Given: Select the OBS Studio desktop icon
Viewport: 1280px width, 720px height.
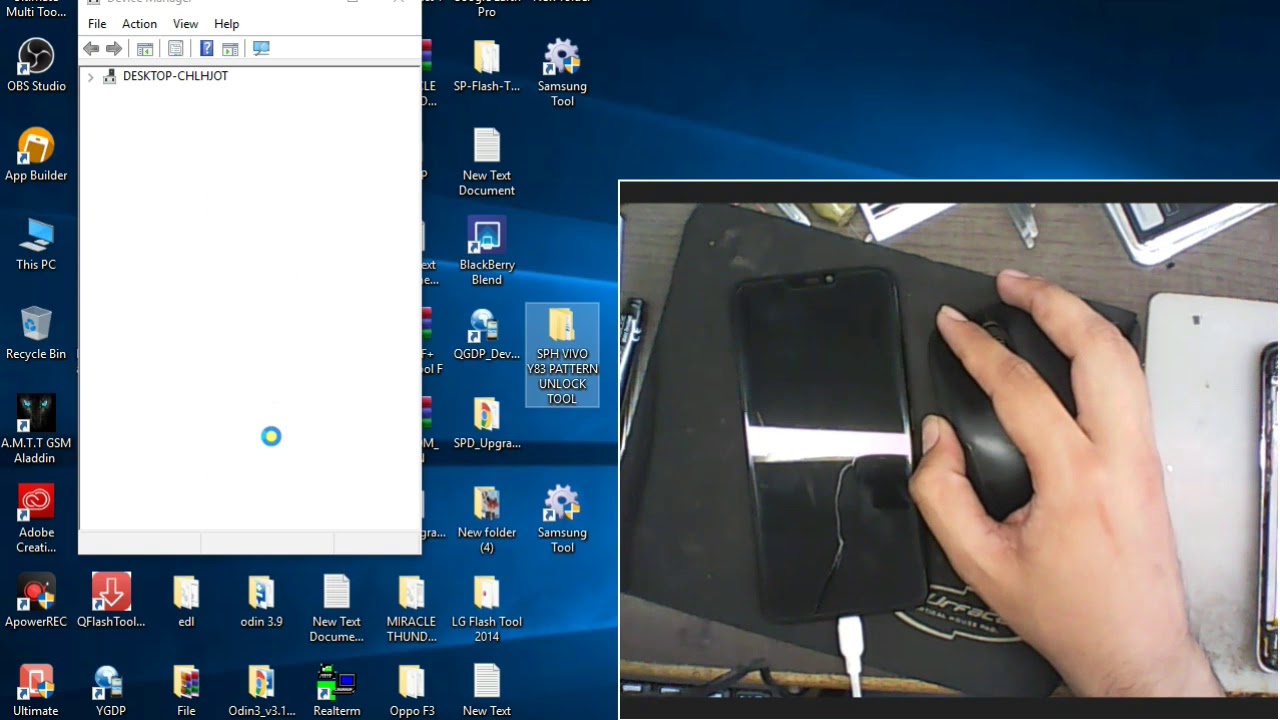Looking at the screenshot, I should [36, 65].
